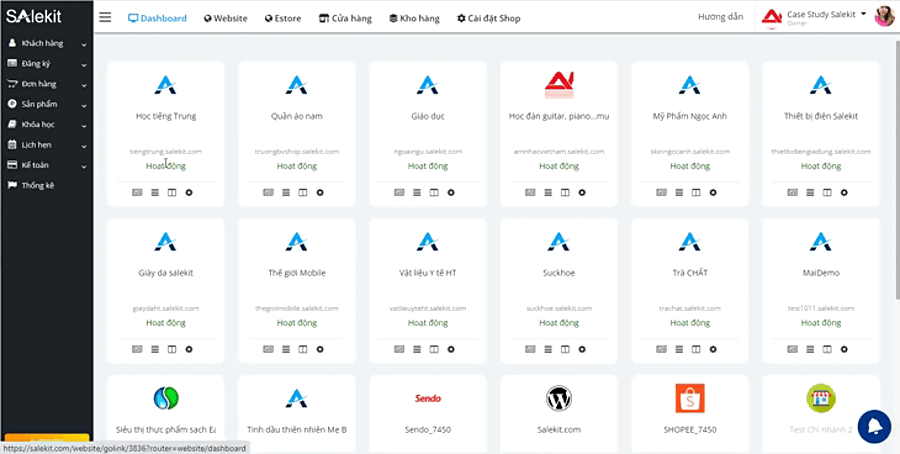The height and width of the screenshot is (454, 900).
Task: Open truongbvshop.salekit.com link
Action: [x=297, y=152]
